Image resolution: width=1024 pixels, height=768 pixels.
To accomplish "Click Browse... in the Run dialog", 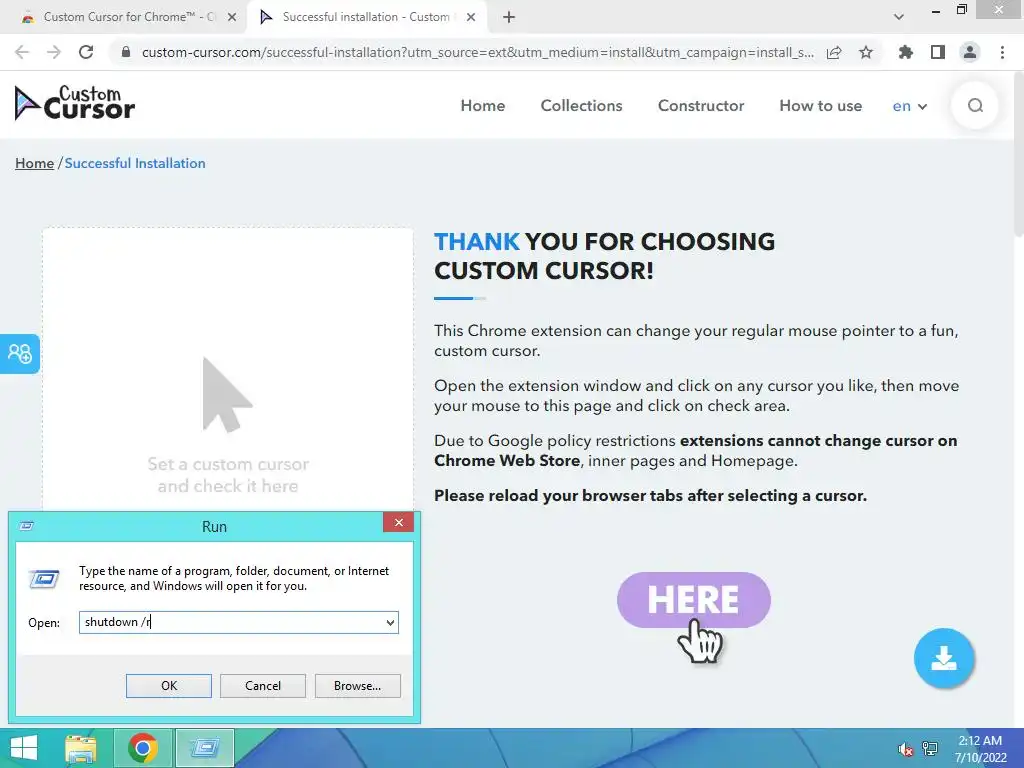I will click(357, 686).
